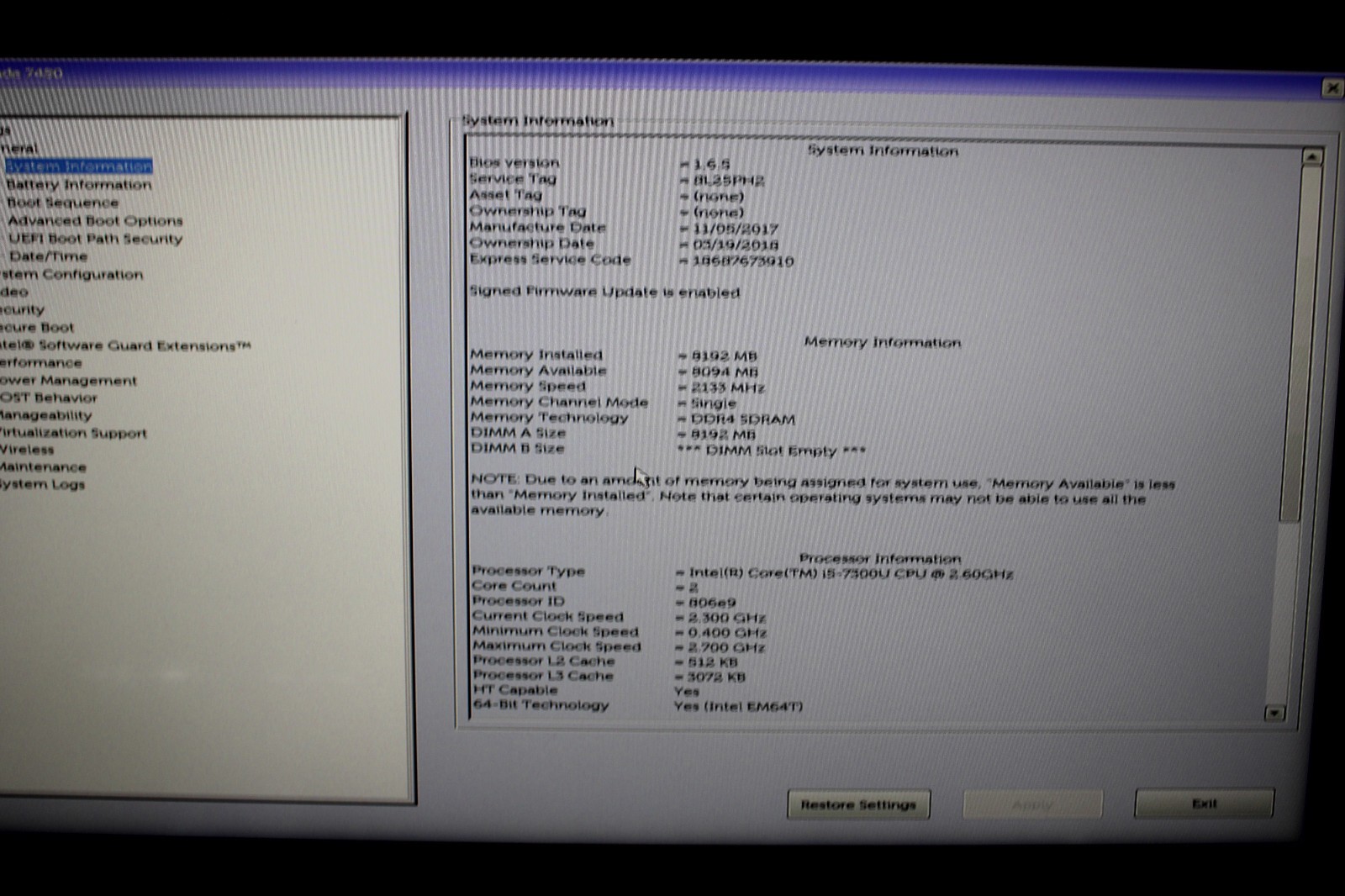Click the Processor Type row
This screenshot has height=896, width=1345.
(742, 572)
